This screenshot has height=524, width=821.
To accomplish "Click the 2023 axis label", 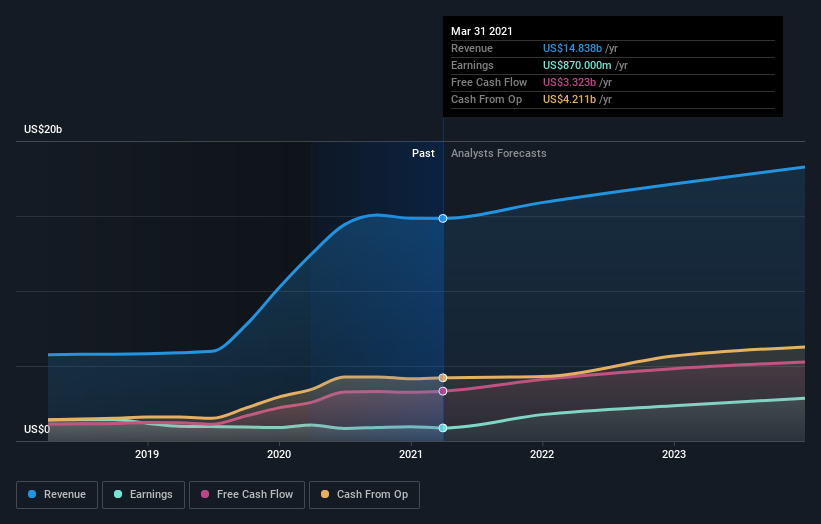I will [x=674, y=454].
